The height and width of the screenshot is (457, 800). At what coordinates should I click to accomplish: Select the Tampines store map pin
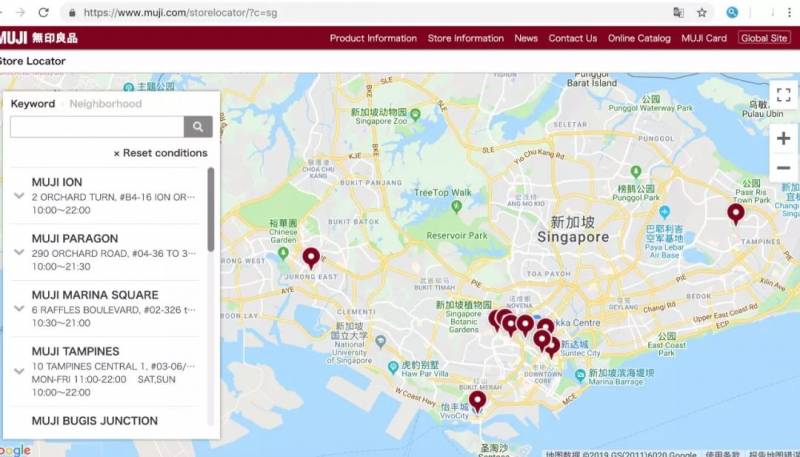tap(735, 213)
